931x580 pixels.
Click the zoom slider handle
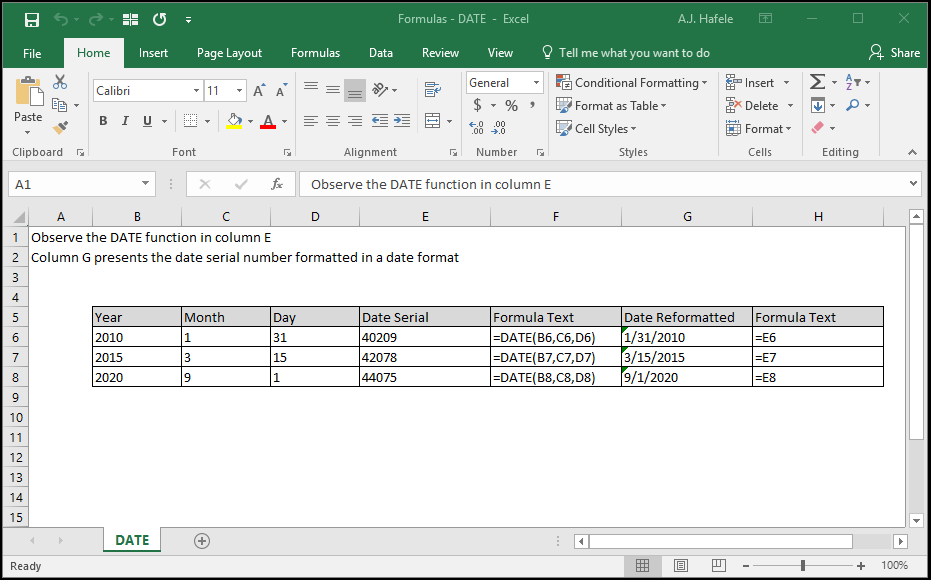[x=803, y=566]
